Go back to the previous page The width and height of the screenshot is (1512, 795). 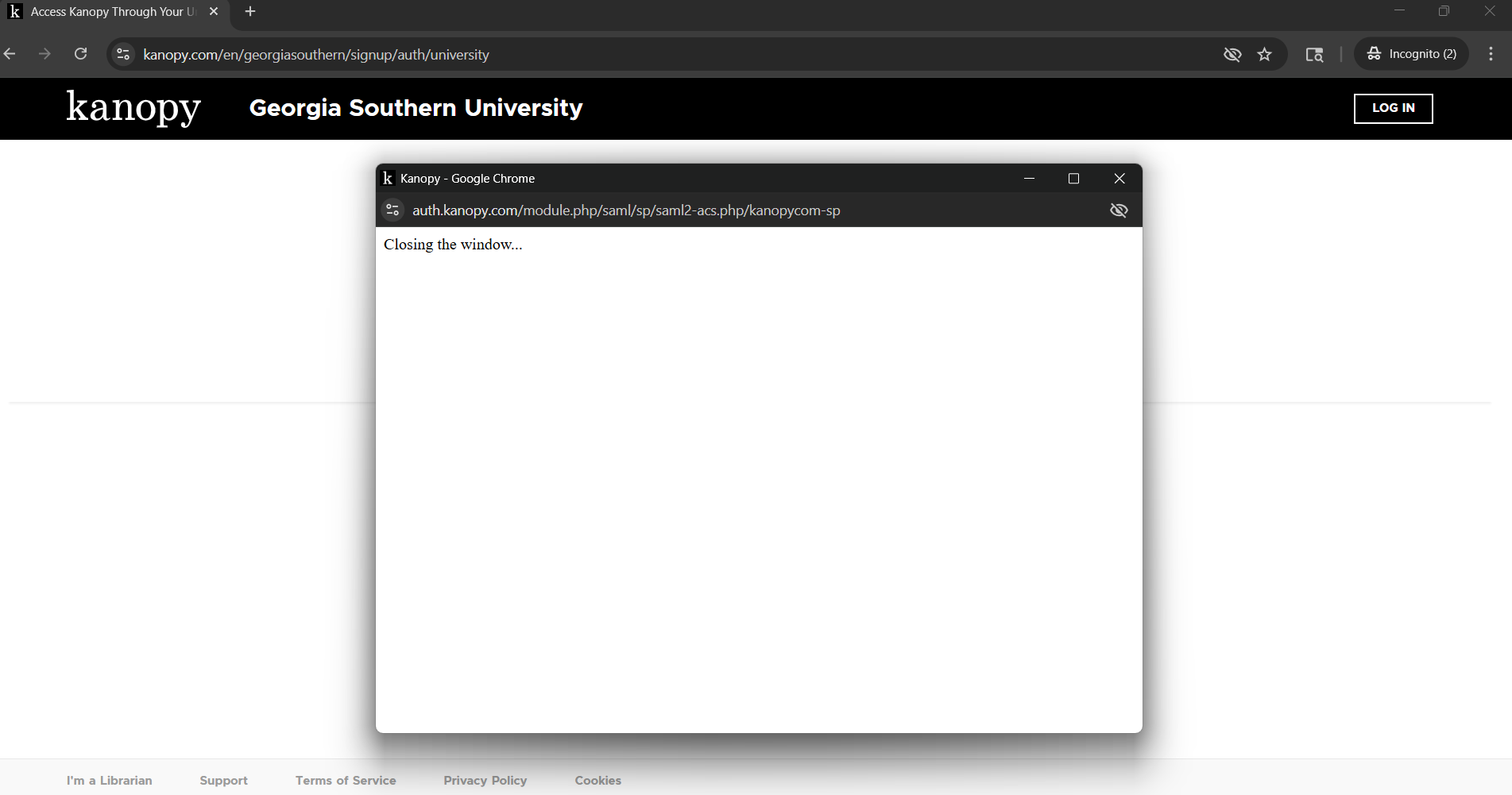(10, 54)
